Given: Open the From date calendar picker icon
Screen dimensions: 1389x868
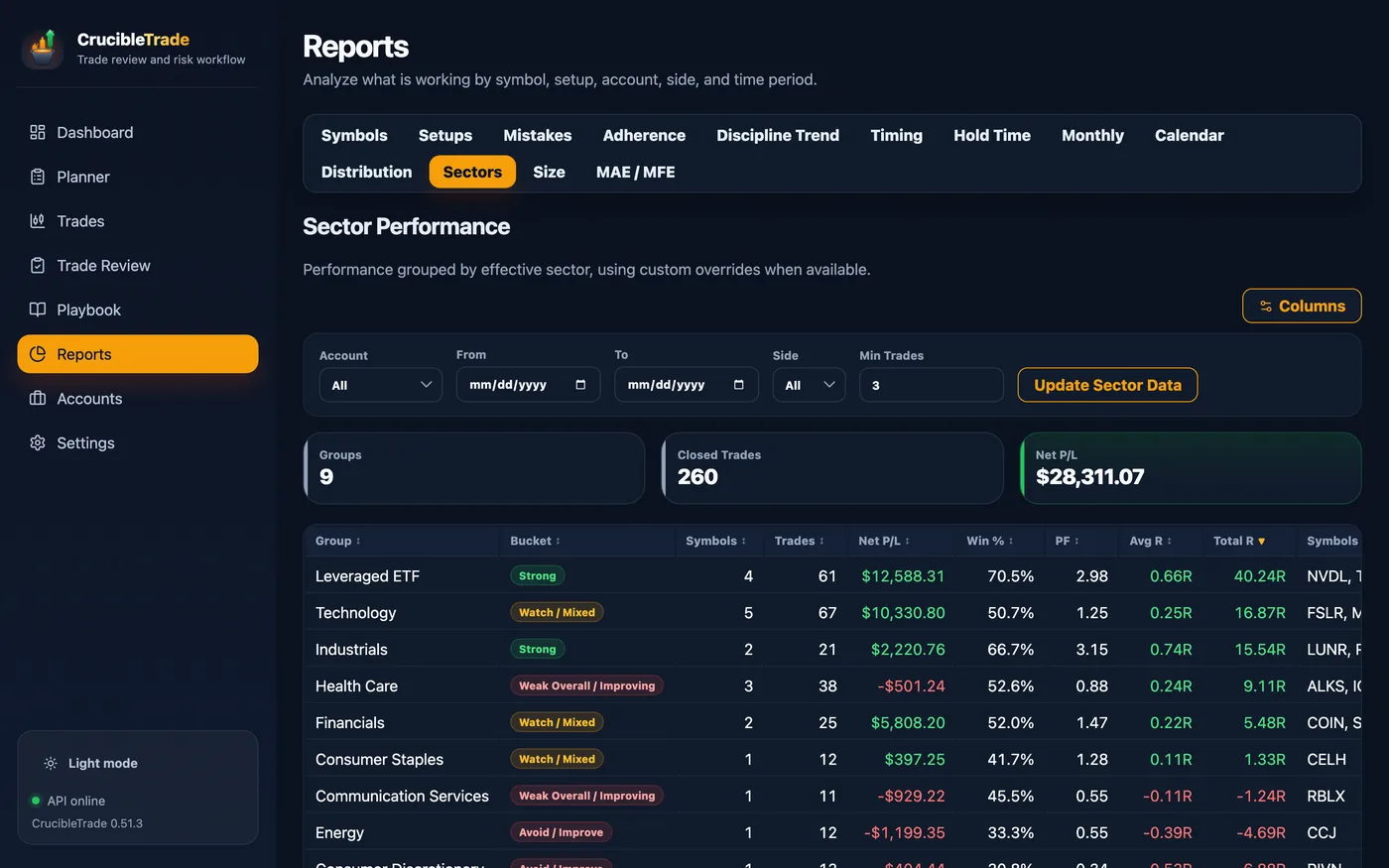Looking at the screenshot, I should pyautogui.click(x=580, y=385).
